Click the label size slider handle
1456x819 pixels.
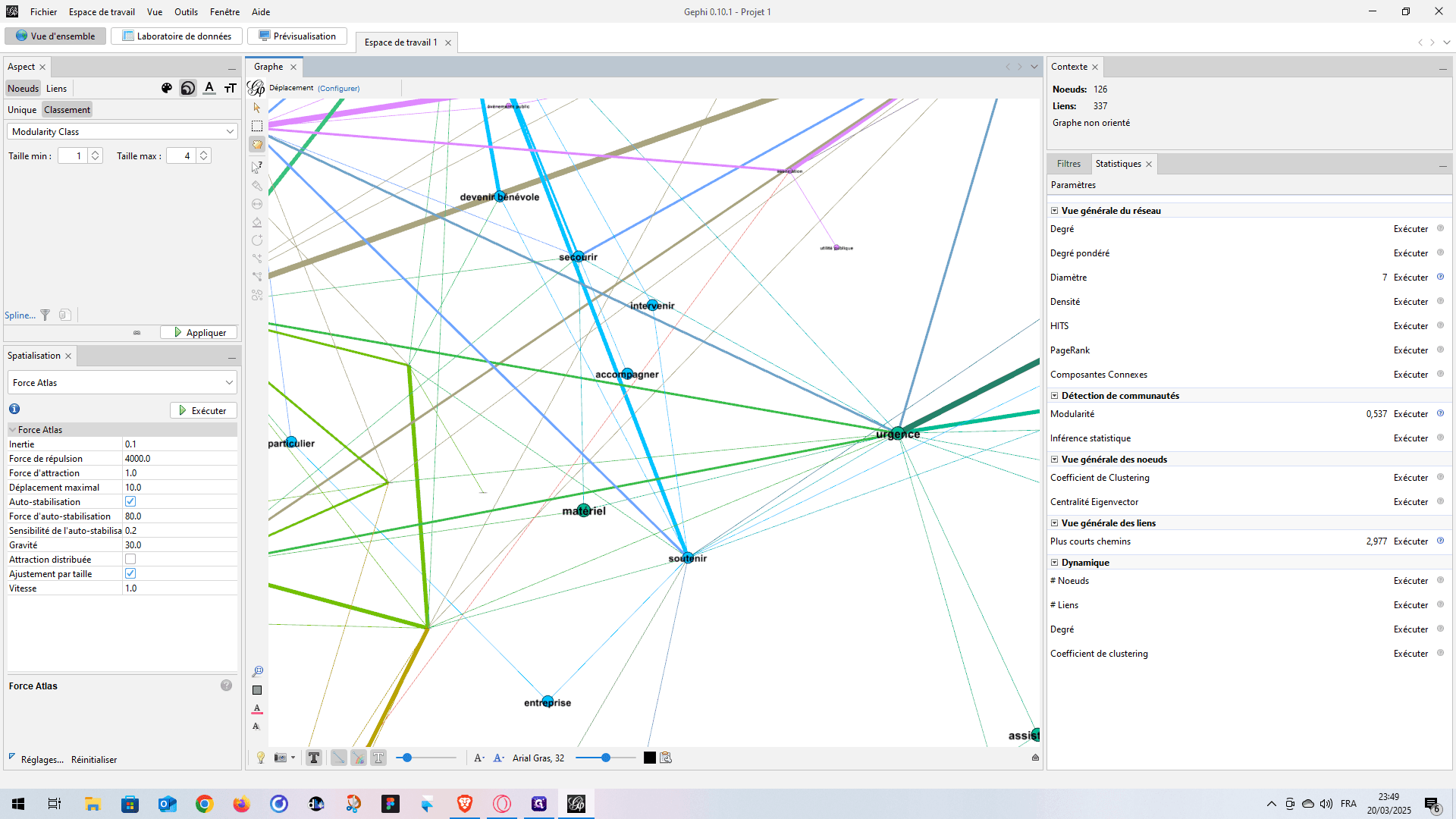point(605,758)
